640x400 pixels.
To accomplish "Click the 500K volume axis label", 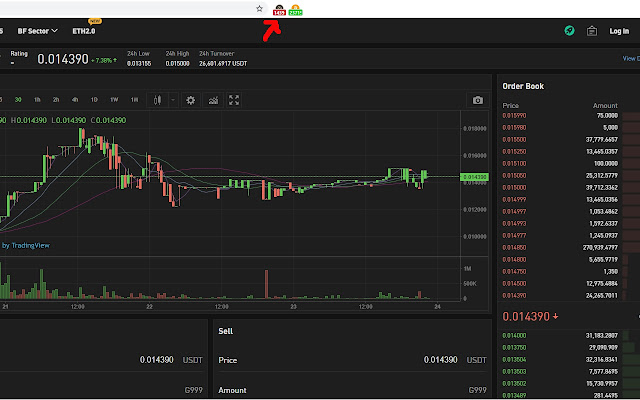I will coord(470,284).
